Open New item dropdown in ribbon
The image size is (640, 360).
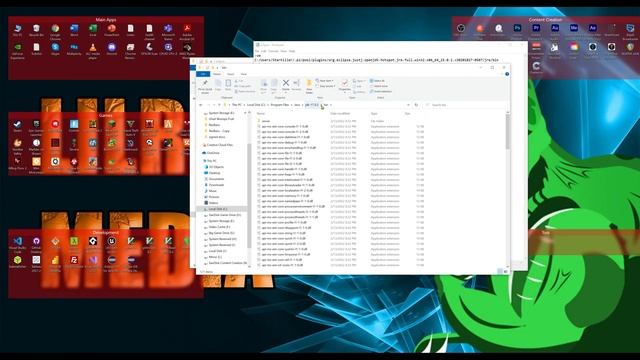(x=325, y=81)
